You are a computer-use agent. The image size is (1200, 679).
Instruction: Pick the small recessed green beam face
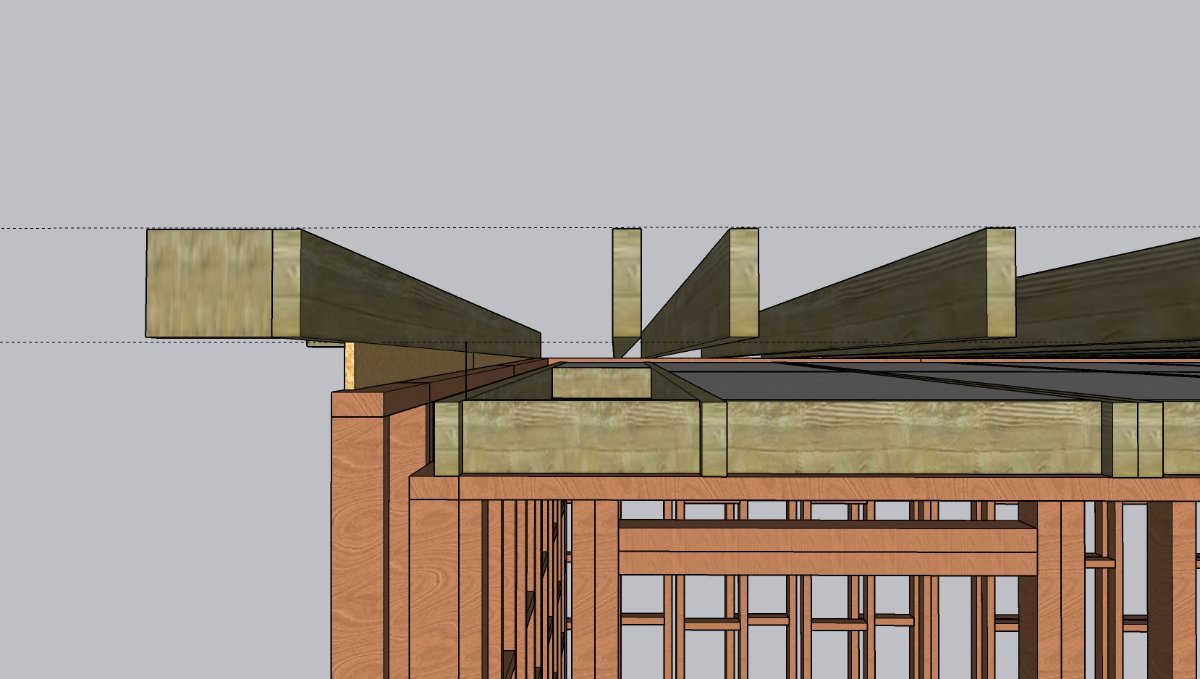tap(601, 382)
